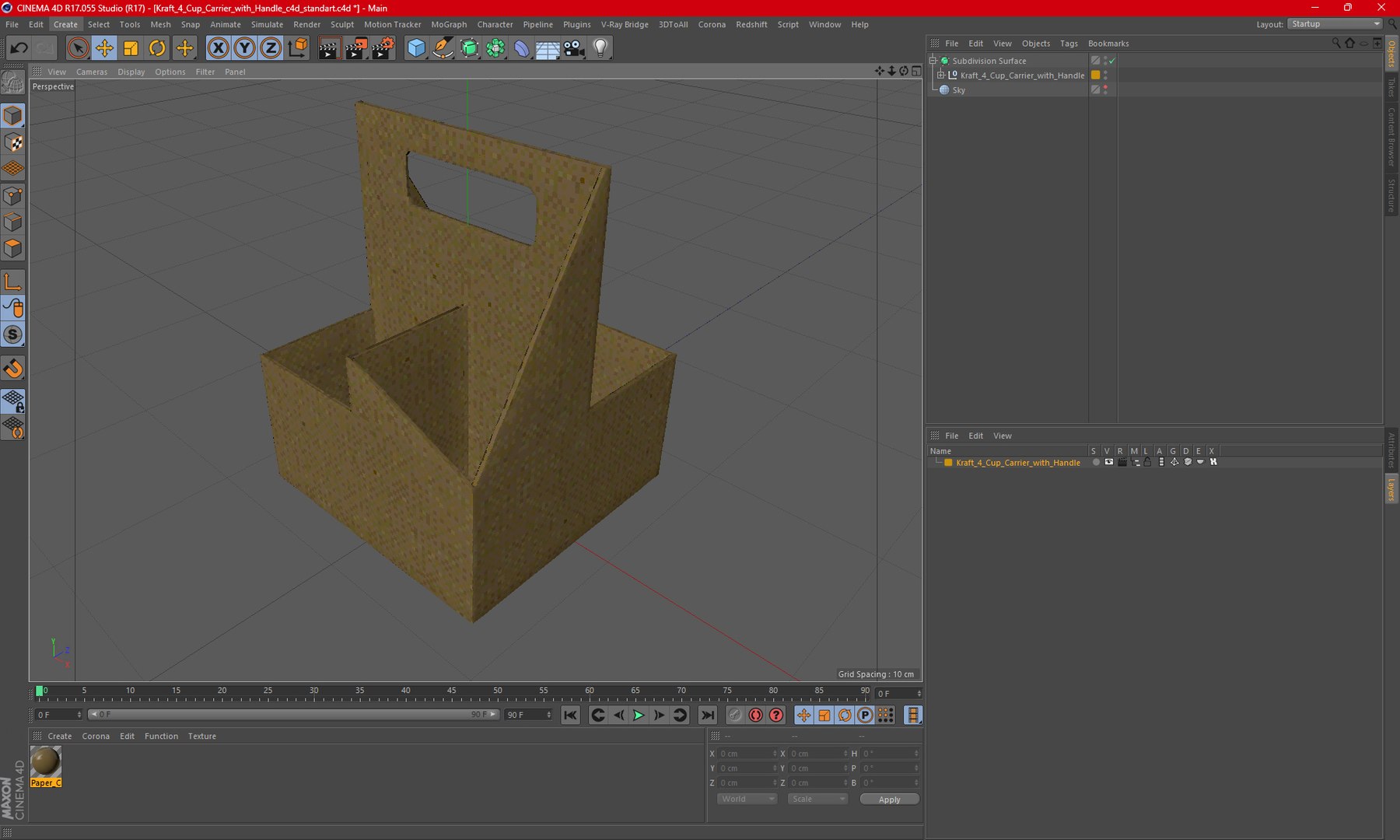Viewport: 1400px width, 840px height.
Task: Open Object Manager Tags menu
Action: click(x=1069, y=44)
